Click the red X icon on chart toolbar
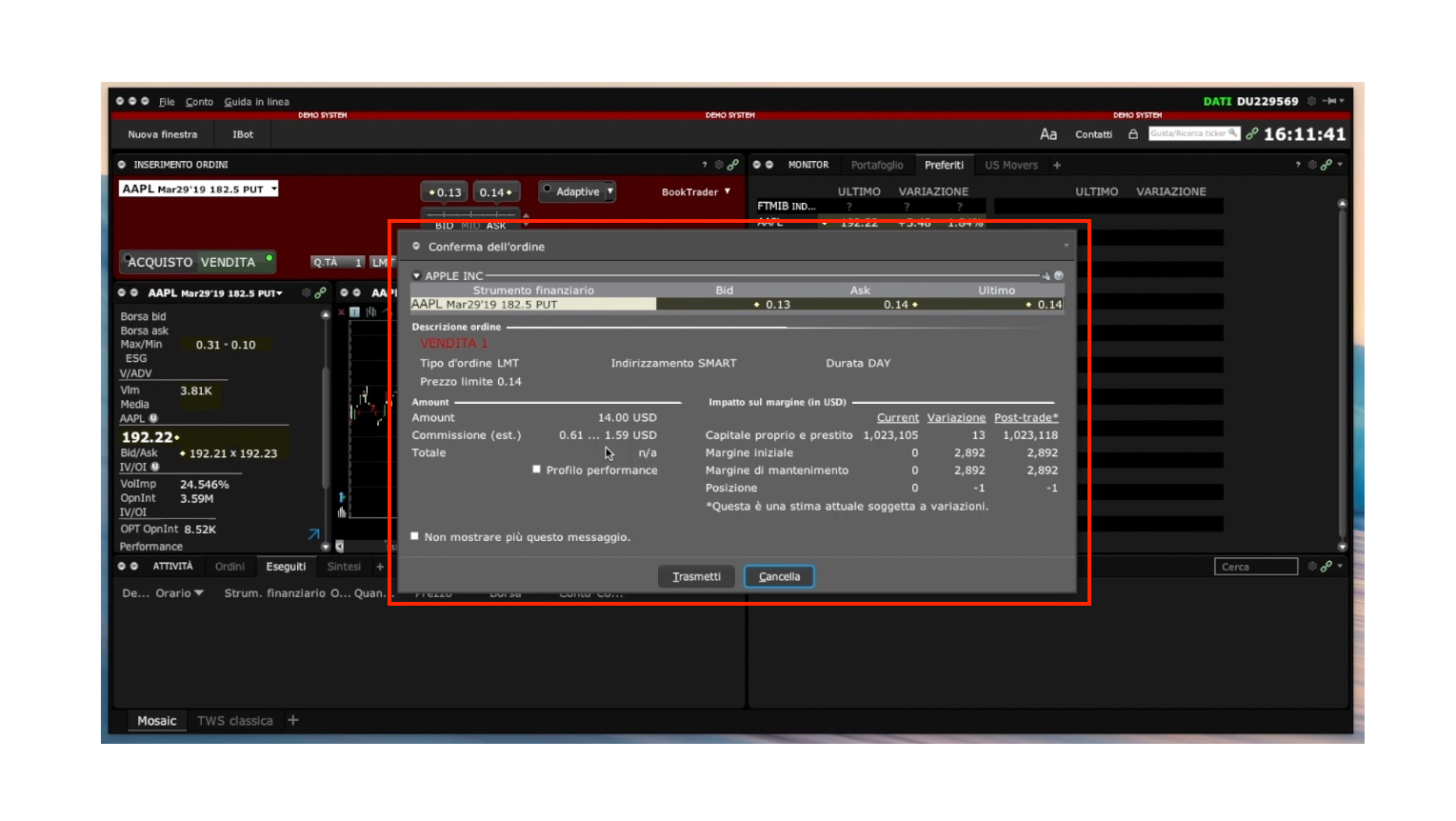Screen dimensions: 1456x821 341,312
